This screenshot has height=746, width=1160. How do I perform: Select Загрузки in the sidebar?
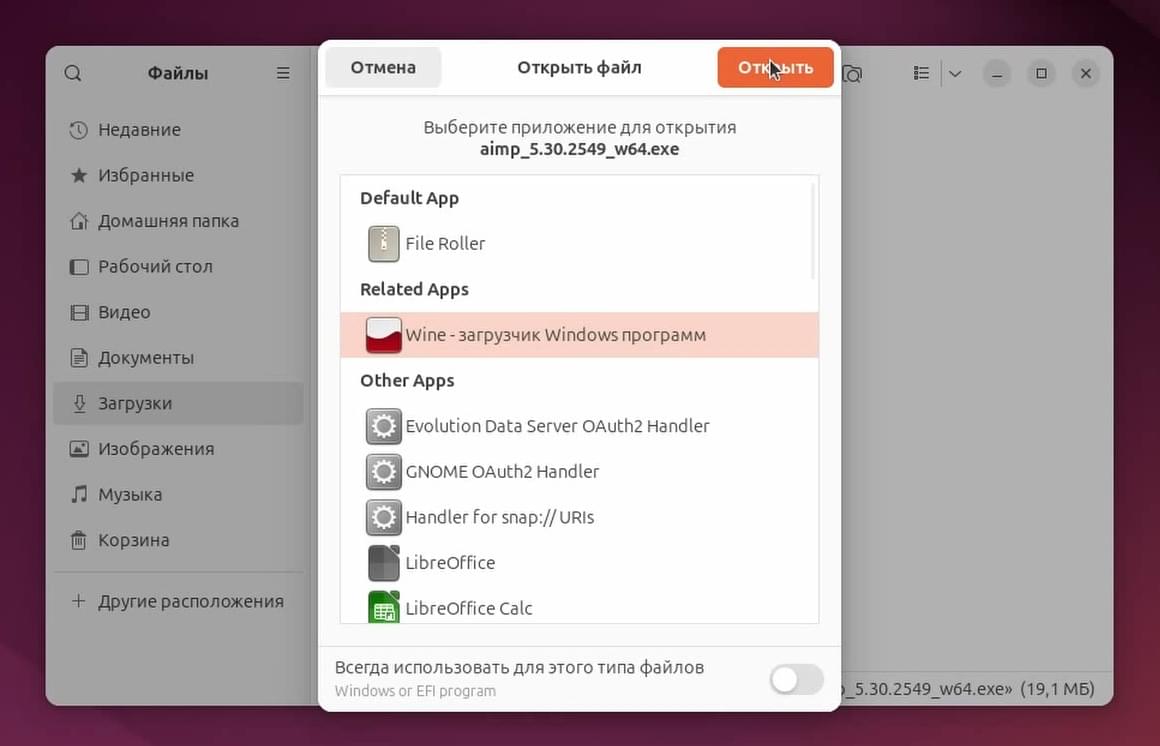tap(178, 403)
